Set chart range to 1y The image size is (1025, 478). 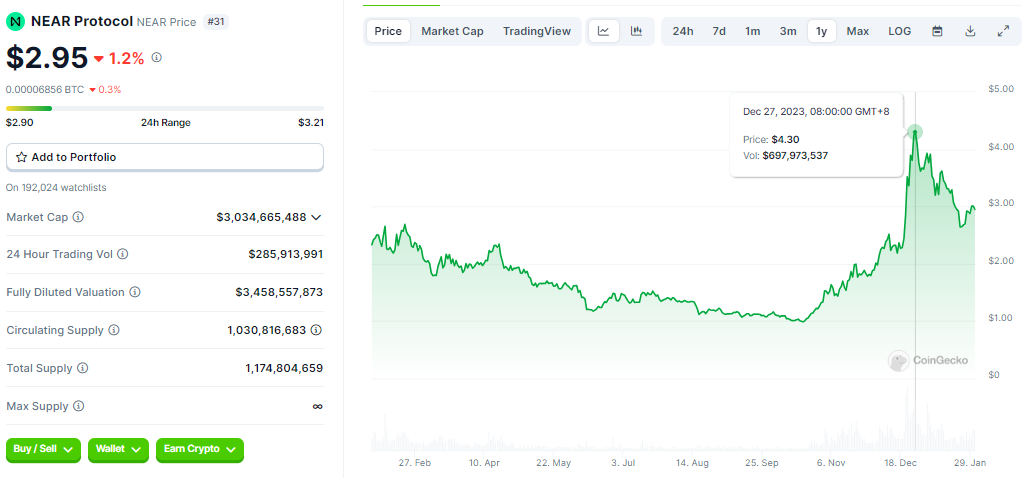822,31
